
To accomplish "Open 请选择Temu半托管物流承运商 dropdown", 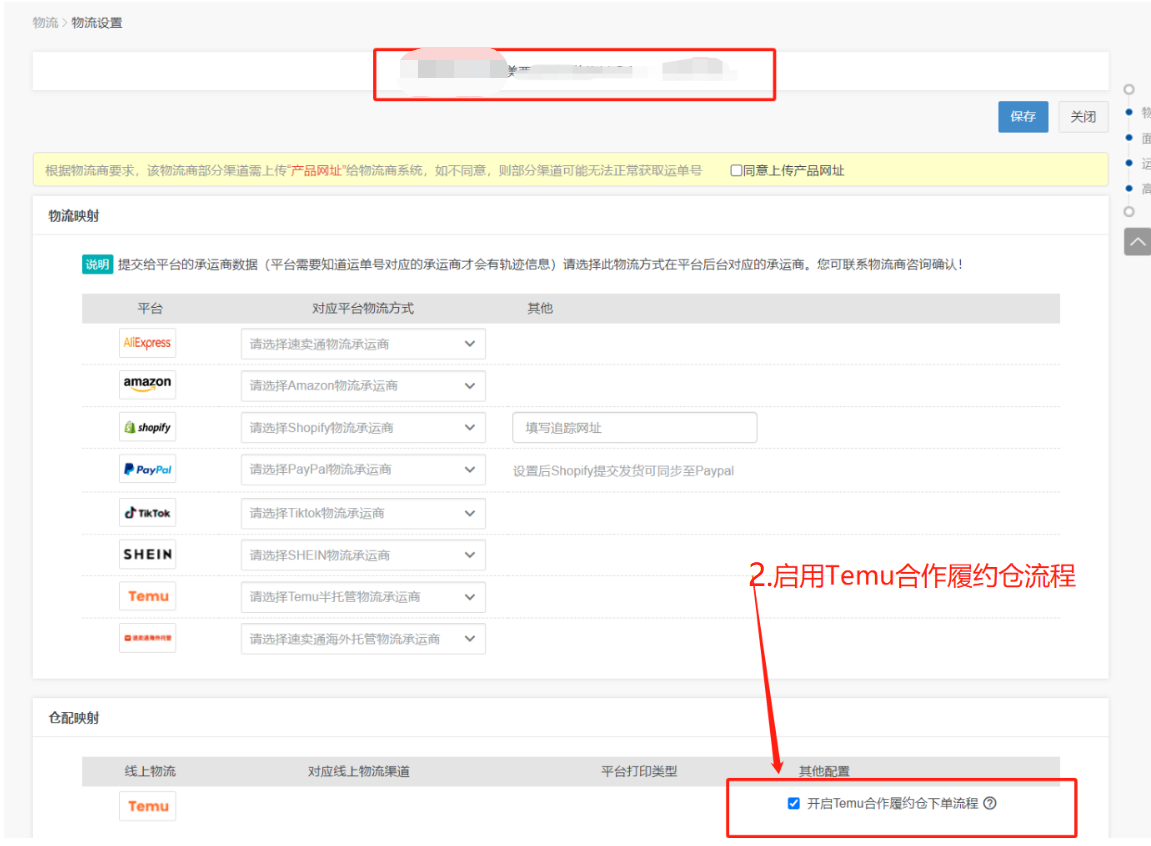I will (363, 597).
